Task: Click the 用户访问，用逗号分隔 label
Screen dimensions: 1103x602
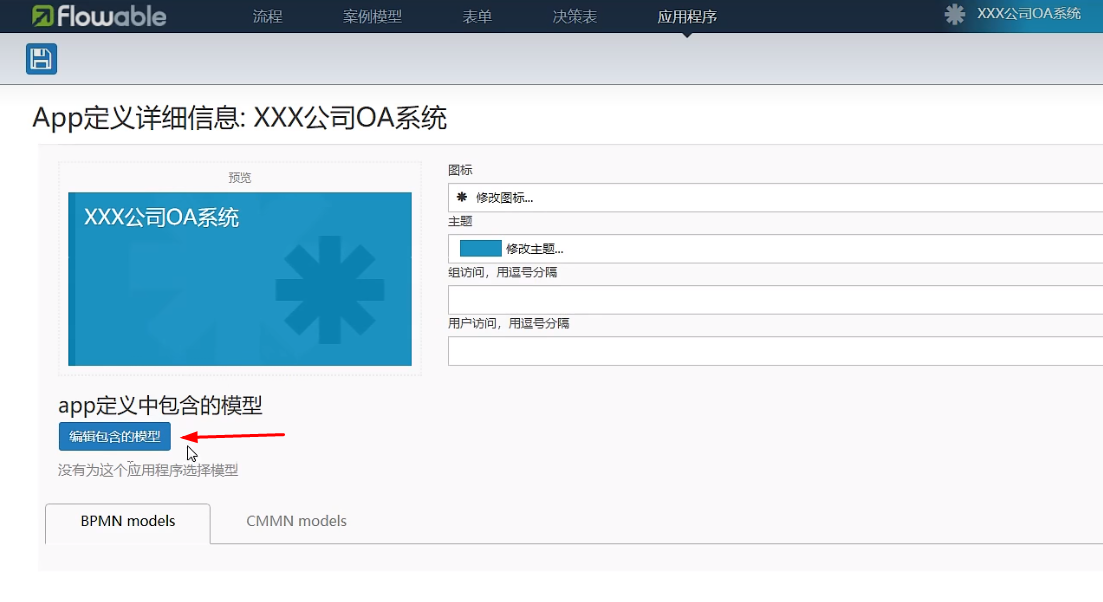Action: coord(509,324)
